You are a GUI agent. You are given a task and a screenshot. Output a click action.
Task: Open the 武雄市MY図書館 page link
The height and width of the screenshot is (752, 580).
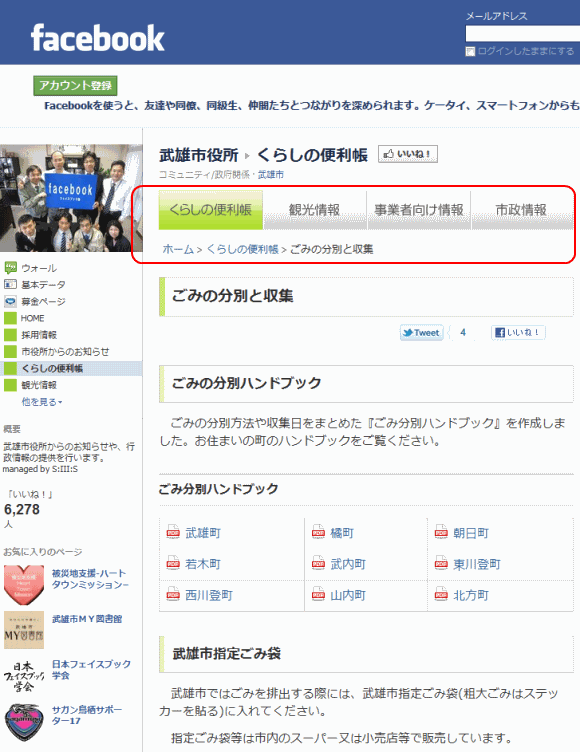(x=87, y=619)
